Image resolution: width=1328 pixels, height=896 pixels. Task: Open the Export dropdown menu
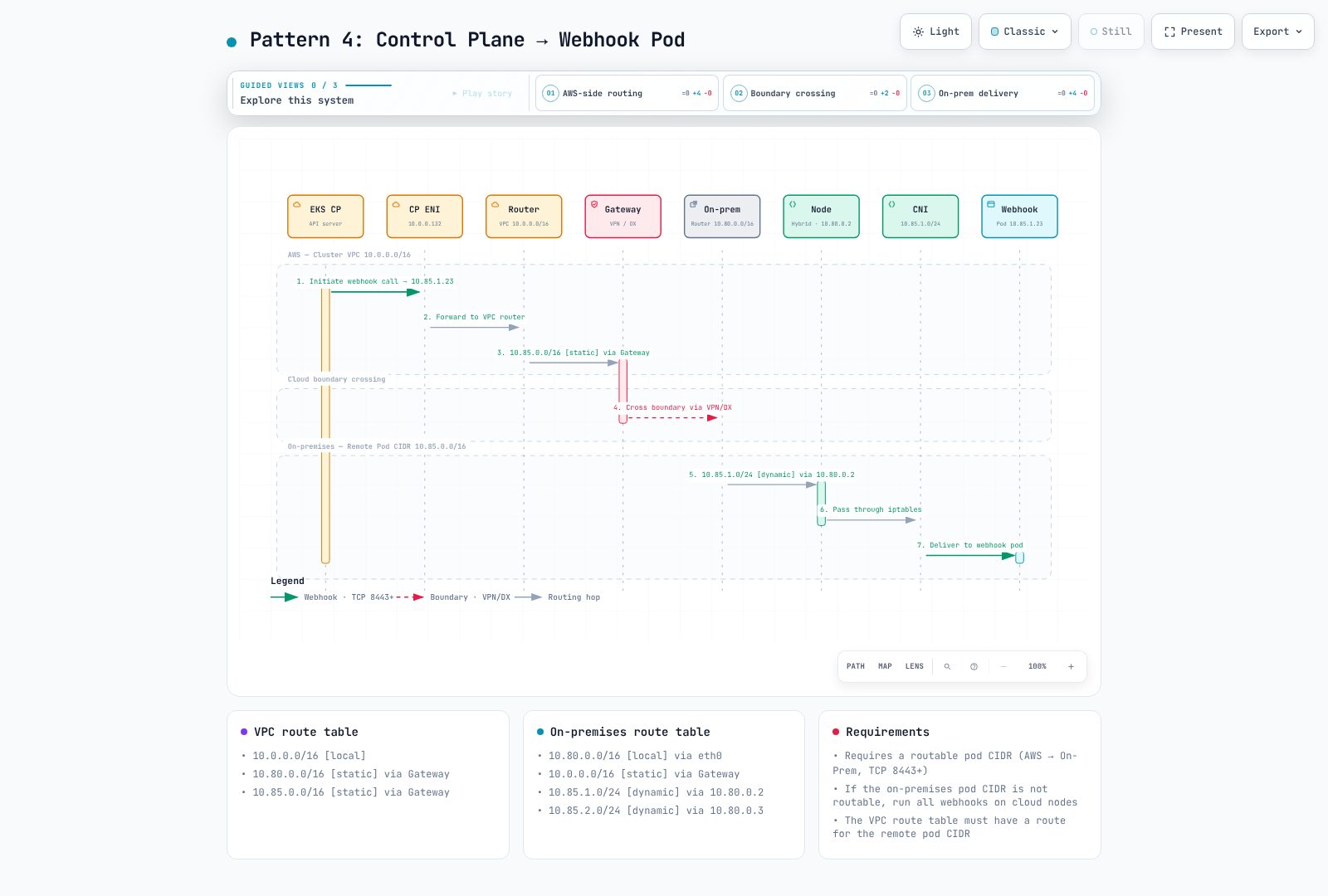(1278, 32)
